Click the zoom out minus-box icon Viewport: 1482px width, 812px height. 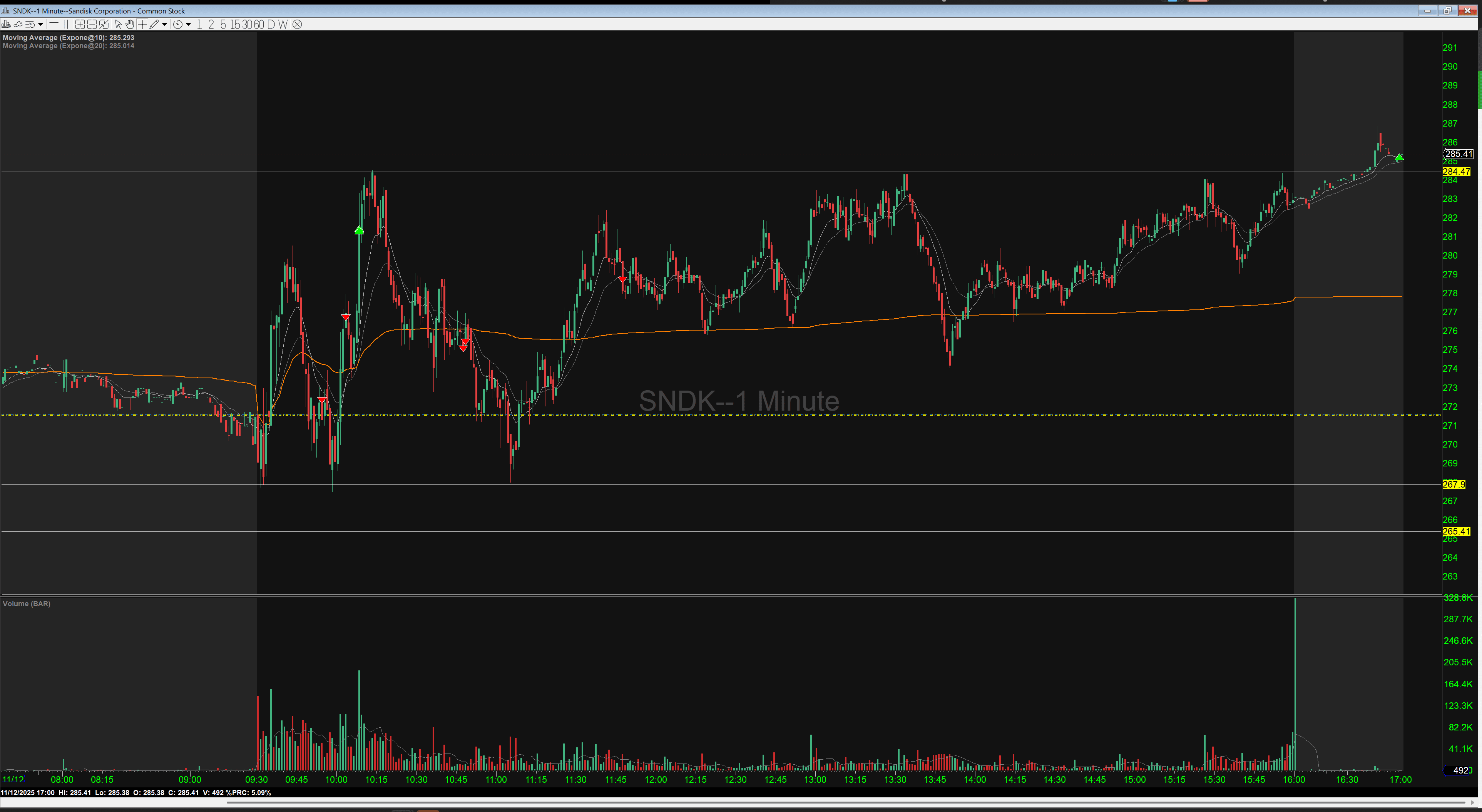(x=92, y=24)
